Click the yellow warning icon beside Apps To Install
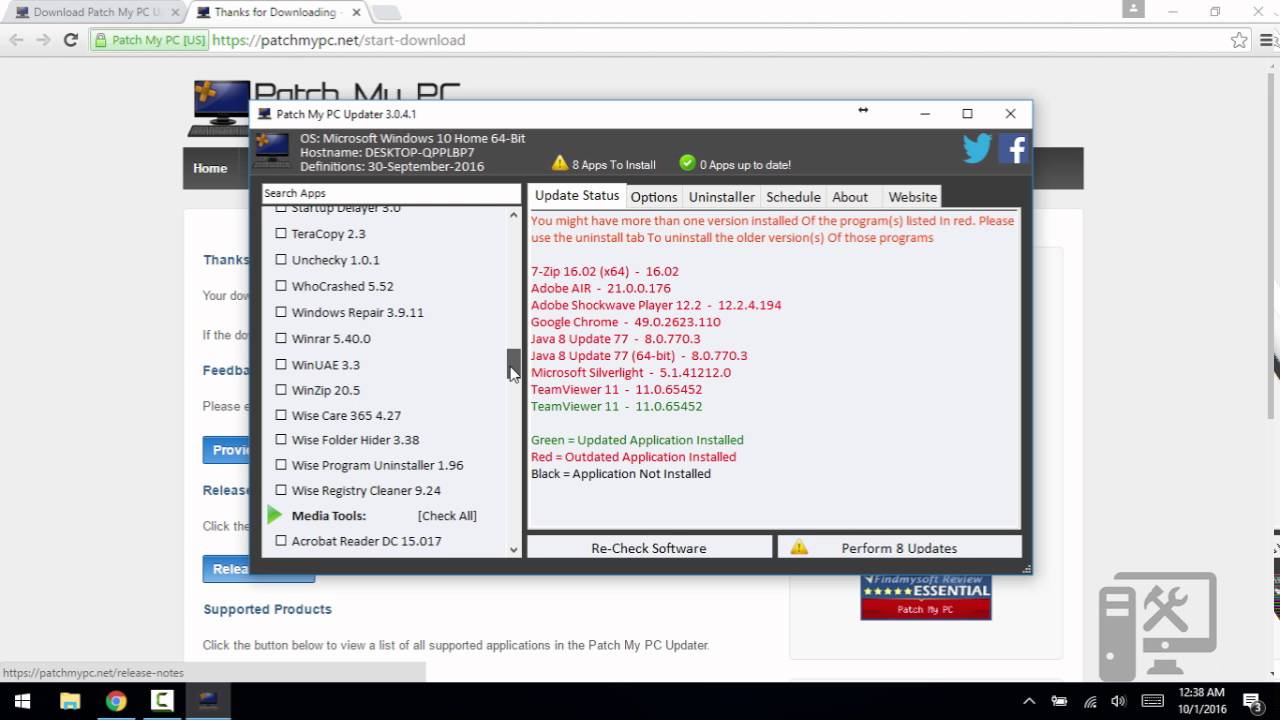This screenshot has width=1280, height=720. coord(560,163)
